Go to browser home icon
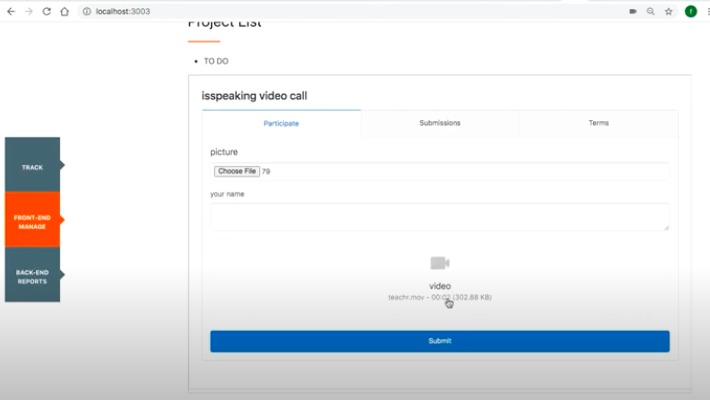Image resolution: width=710 pixels, height=400 pixels. click(x=64, y=11)
